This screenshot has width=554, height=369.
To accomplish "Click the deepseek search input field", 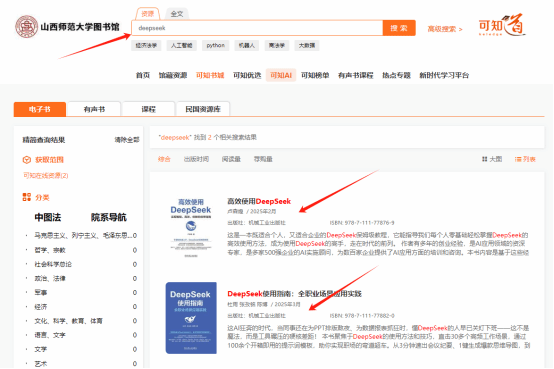I will click(257, 28).
